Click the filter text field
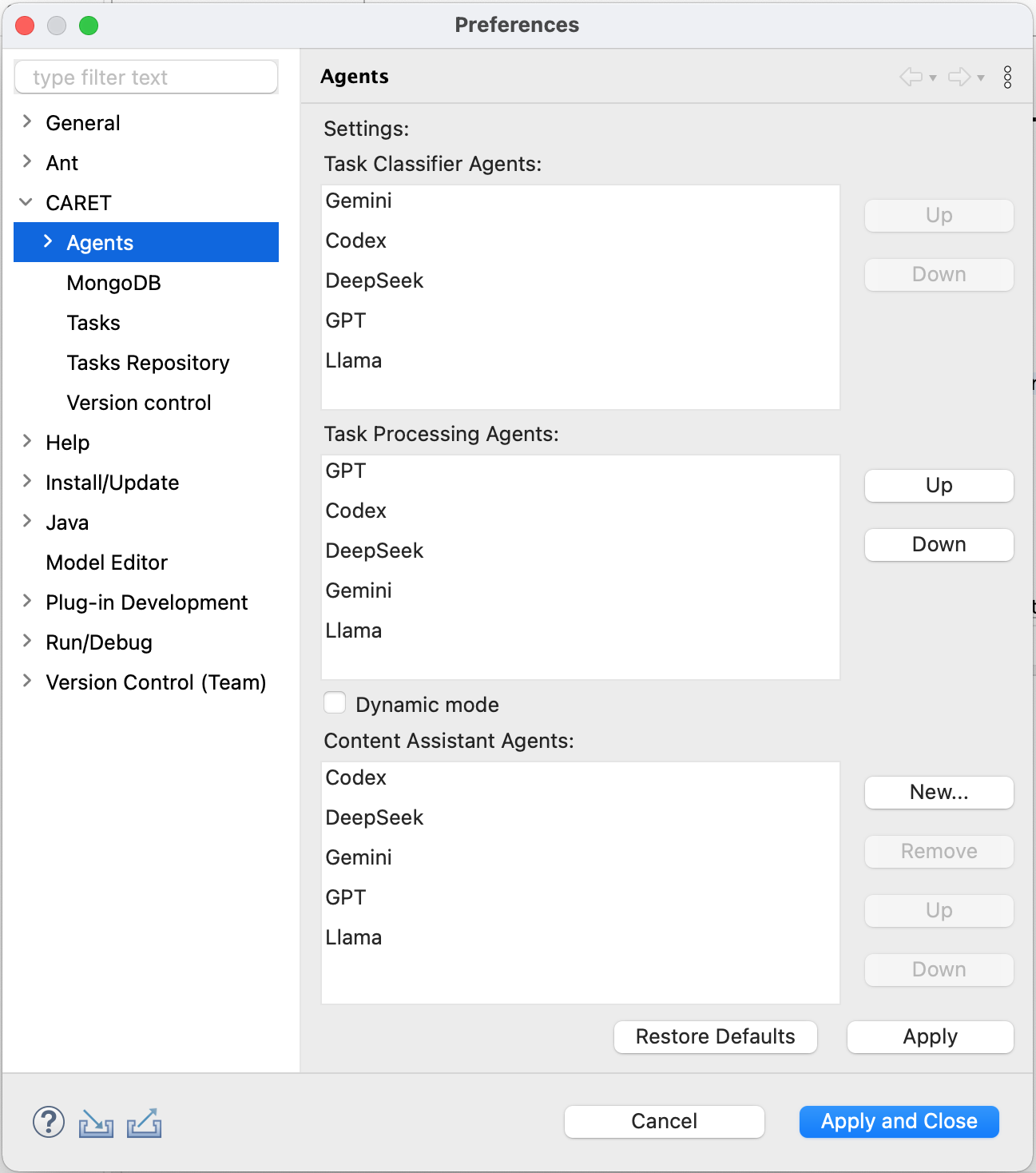The width and height of the screenshot is (1036, 1173). 145,77
